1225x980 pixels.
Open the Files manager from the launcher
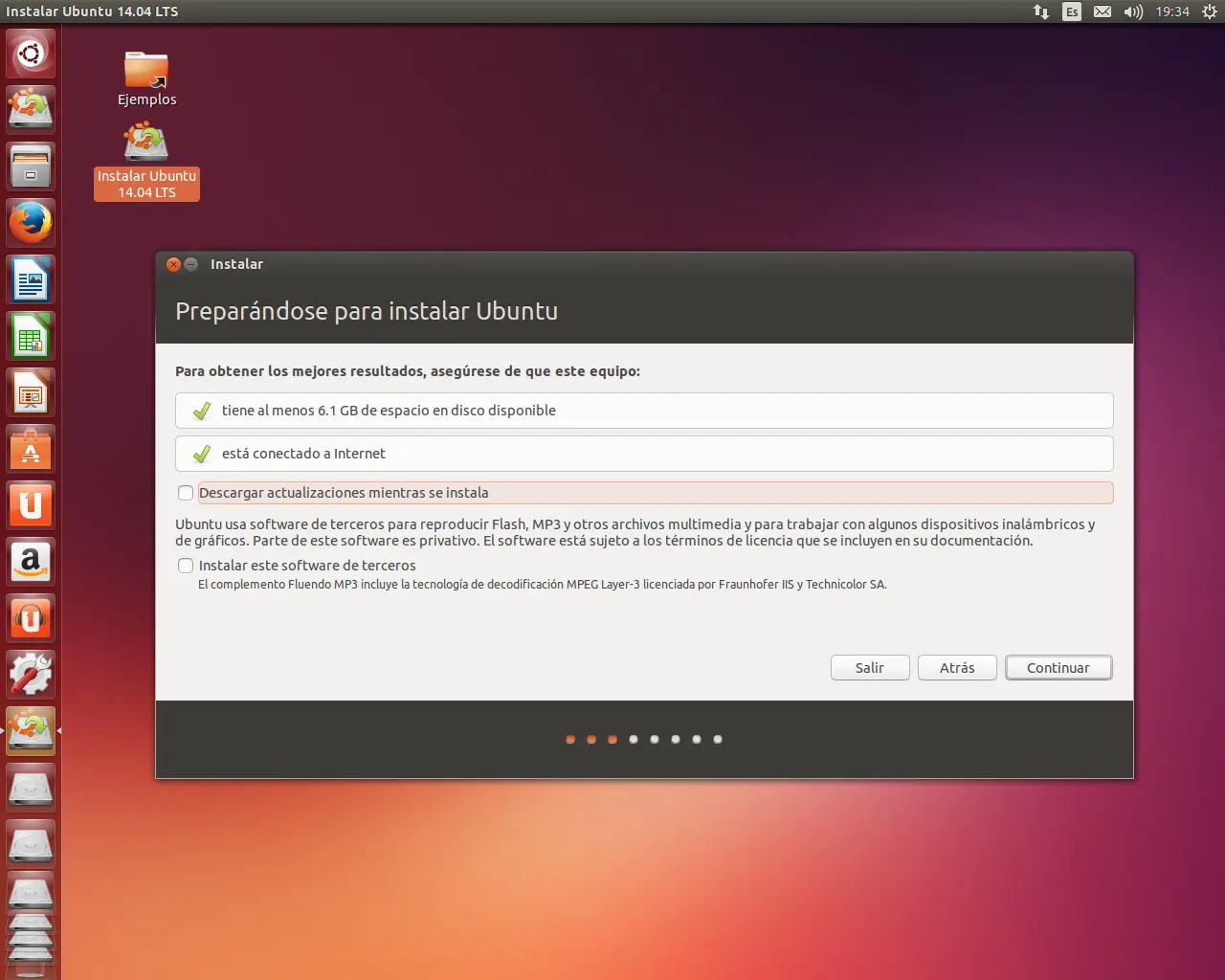pos(31,167)
